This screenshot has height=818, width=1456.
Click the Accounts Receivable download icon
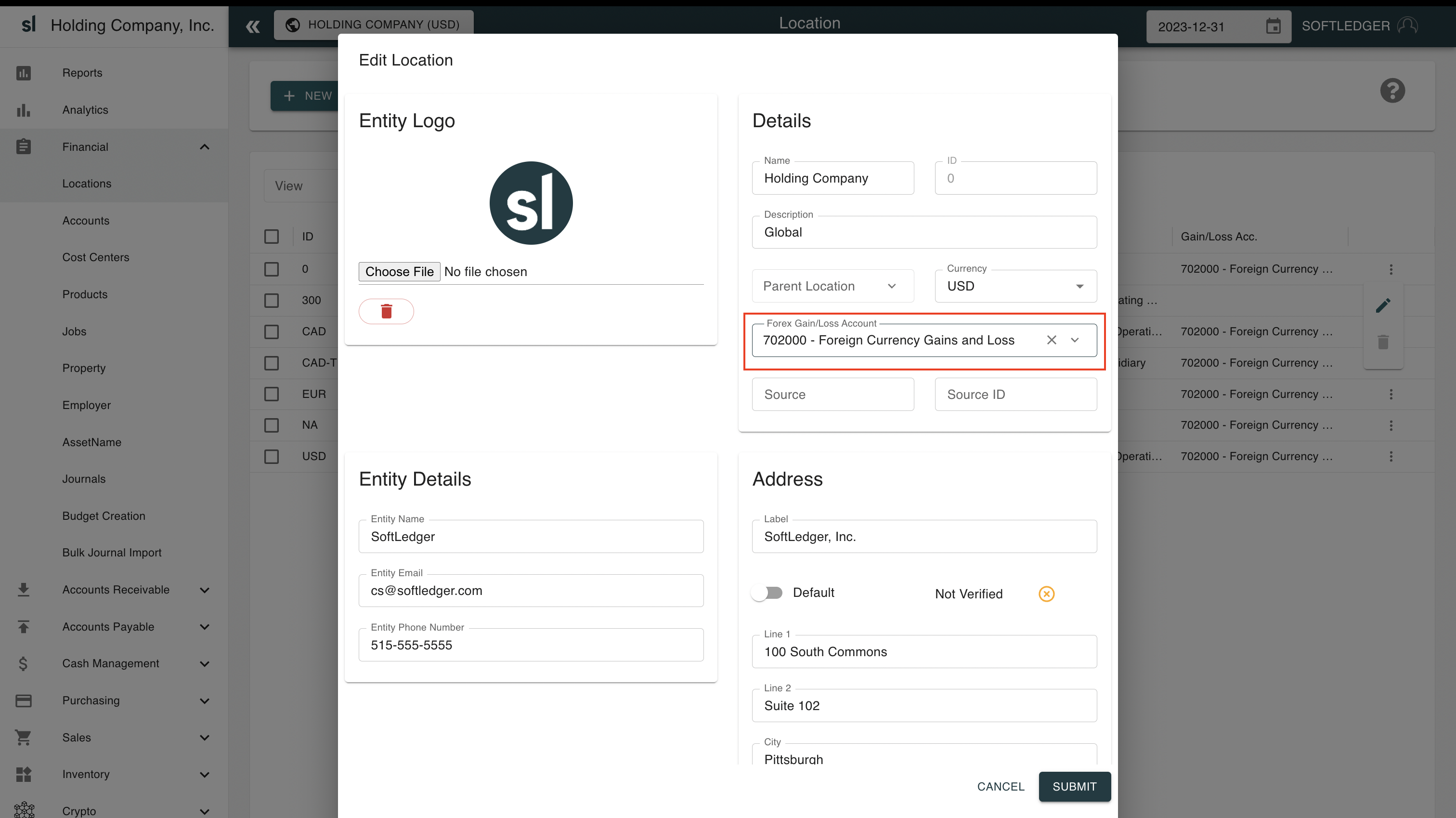[x=23, y=590]
